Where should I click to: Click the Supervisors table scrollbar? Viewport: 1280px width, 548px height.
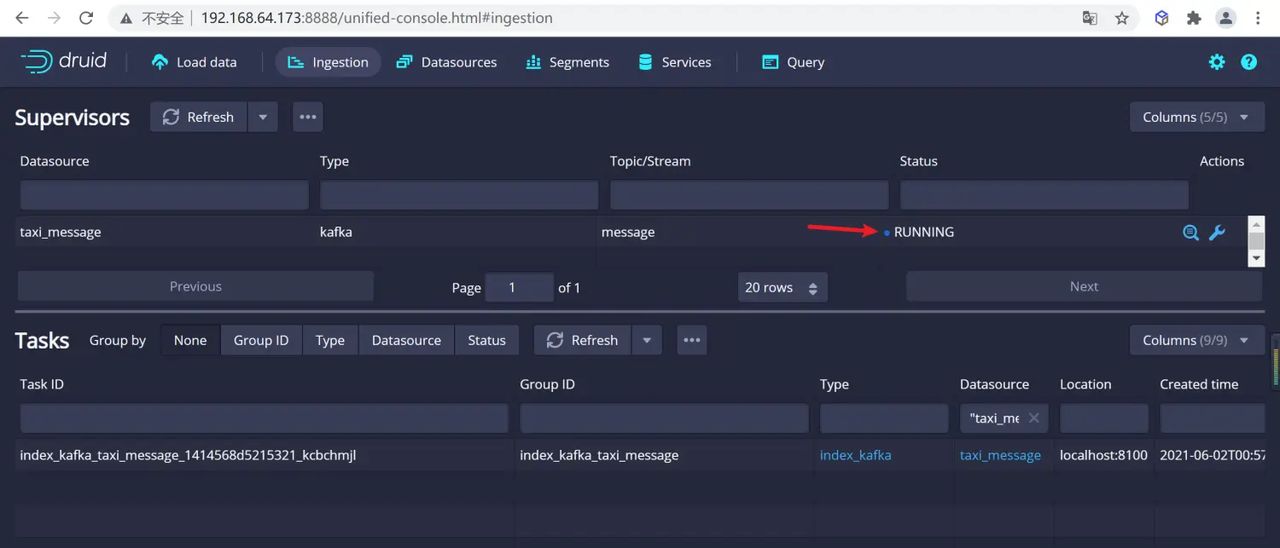pos(1257,241)
